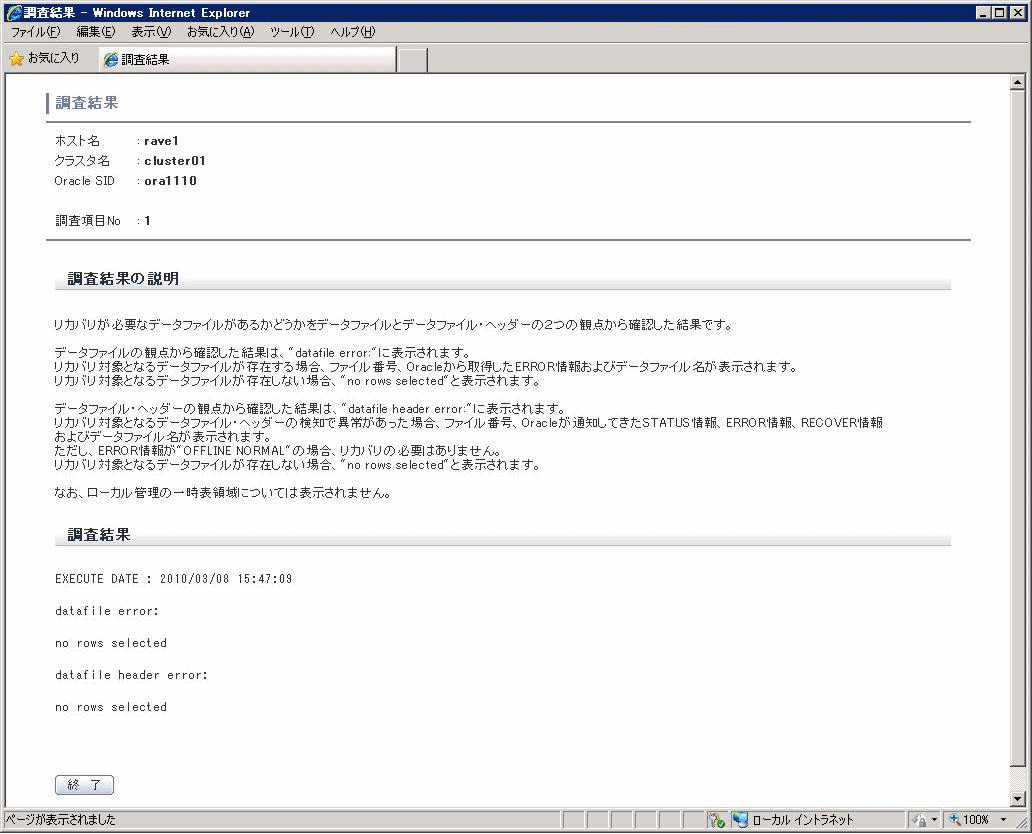Click the Internet Explorer icon in title bar
Image resolution: width=1032 pixels, height=834 pixels.
[x=13, y=12]
